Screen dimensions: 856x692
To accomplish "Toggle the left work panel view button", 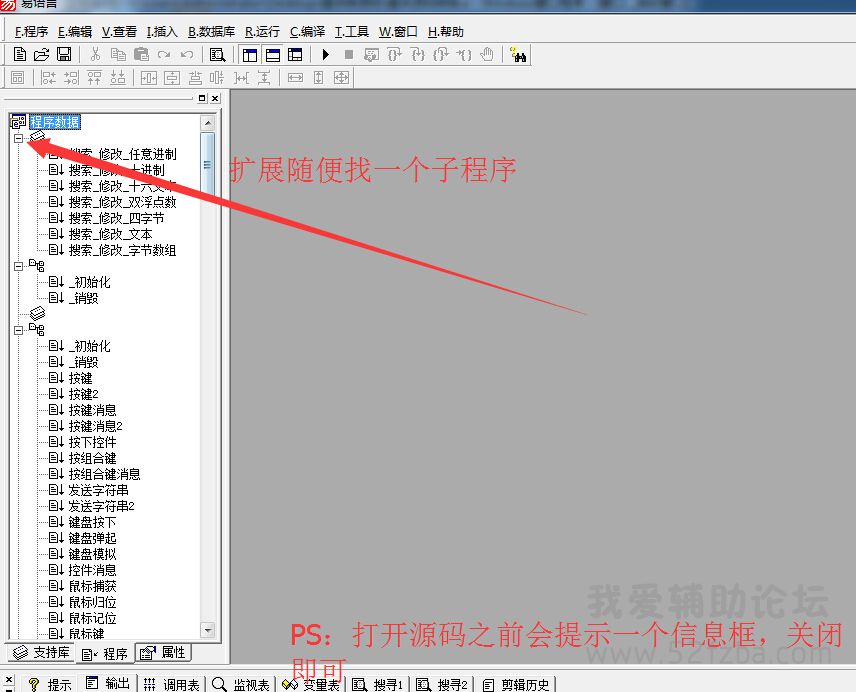I will pos(250,55).
